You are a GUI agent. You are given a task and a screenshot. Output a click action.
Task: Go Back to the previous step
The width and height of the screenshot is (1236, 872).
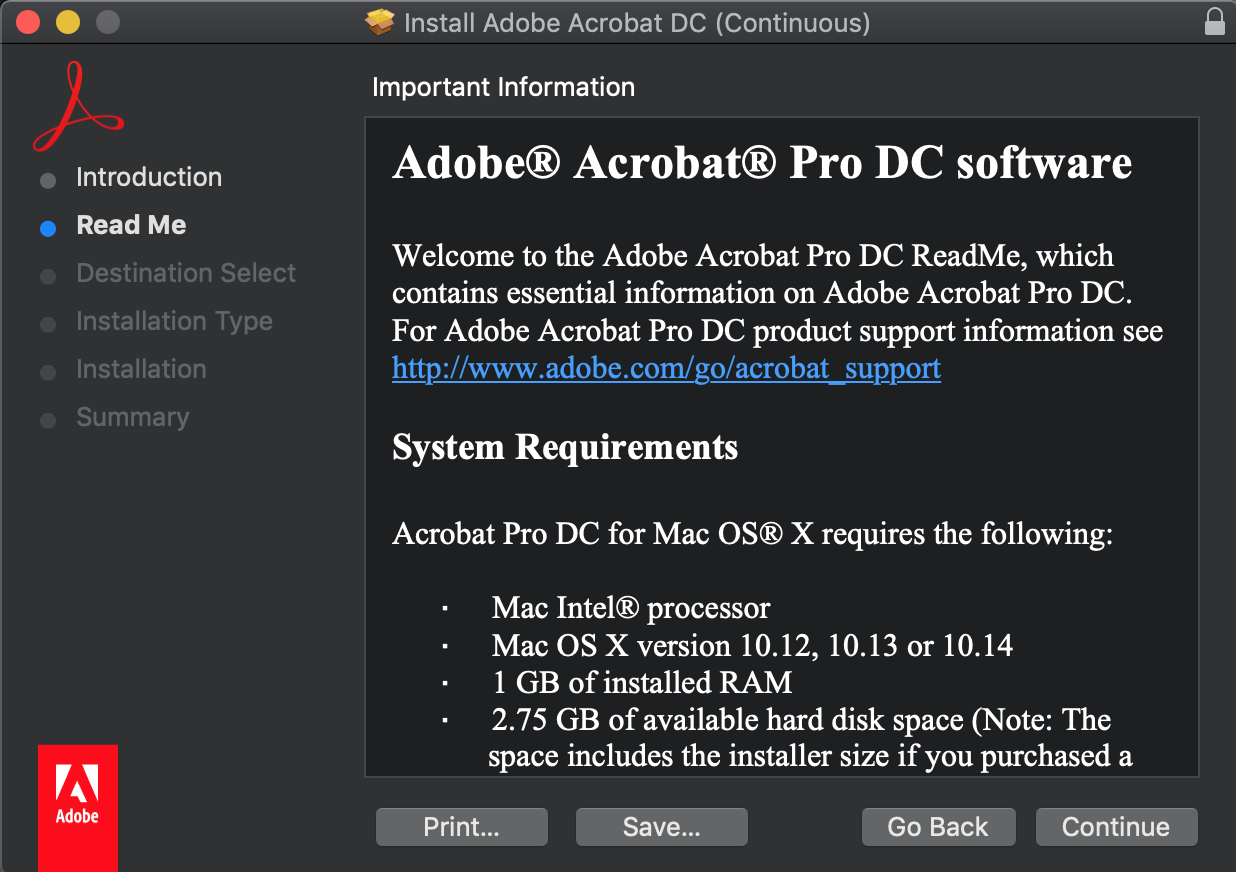[x=938, y=827]
